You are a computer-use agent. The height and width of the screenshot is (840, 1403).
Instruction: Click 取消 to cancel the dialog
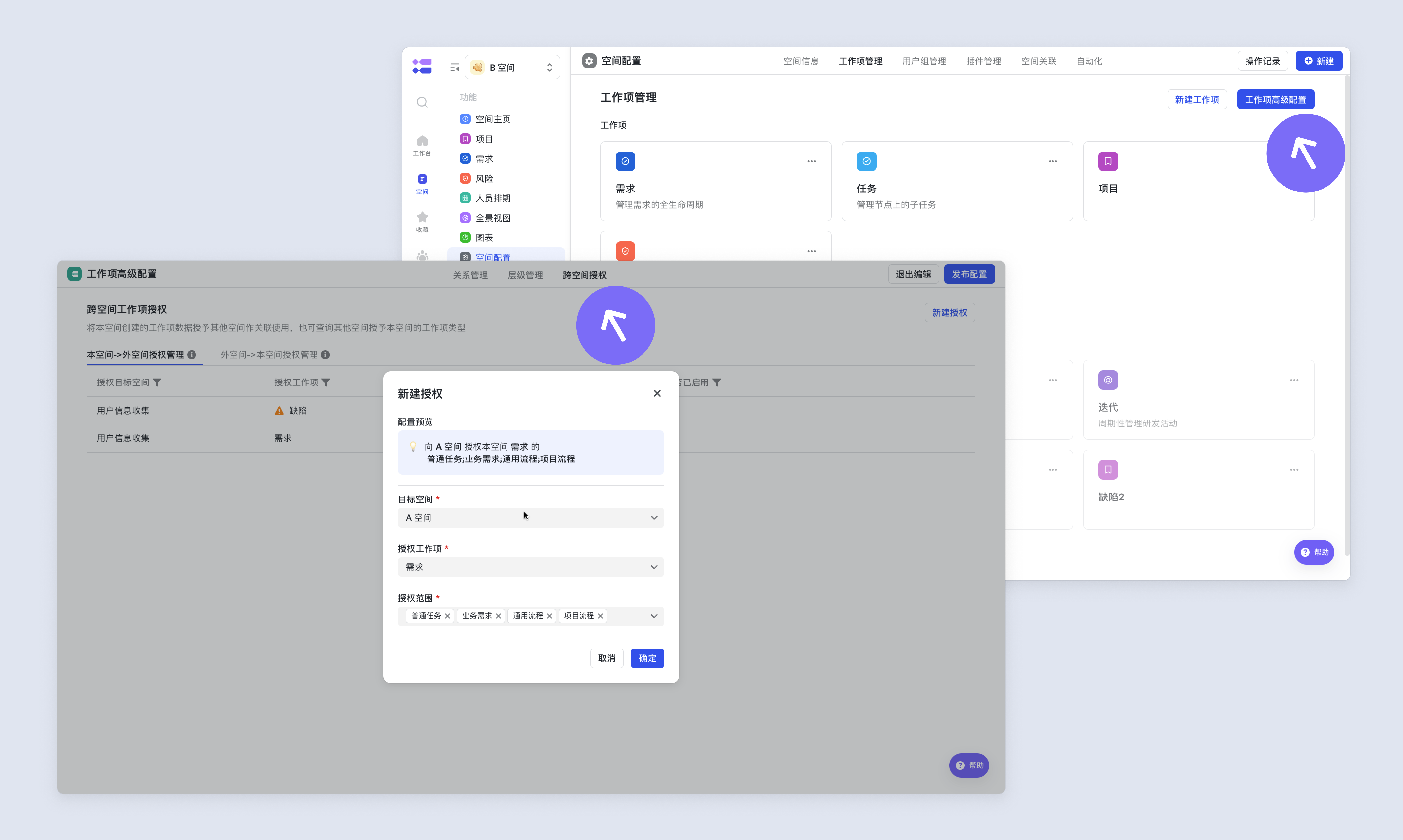[606, 658]
